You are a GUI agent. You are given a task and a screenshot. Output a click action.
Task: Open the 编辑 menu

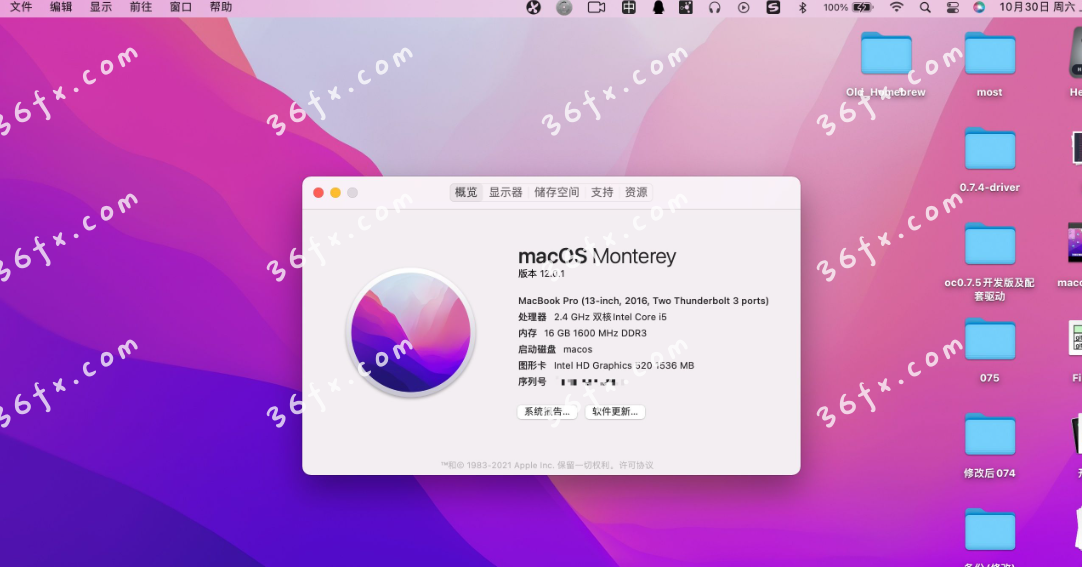(x=61, y=7)
